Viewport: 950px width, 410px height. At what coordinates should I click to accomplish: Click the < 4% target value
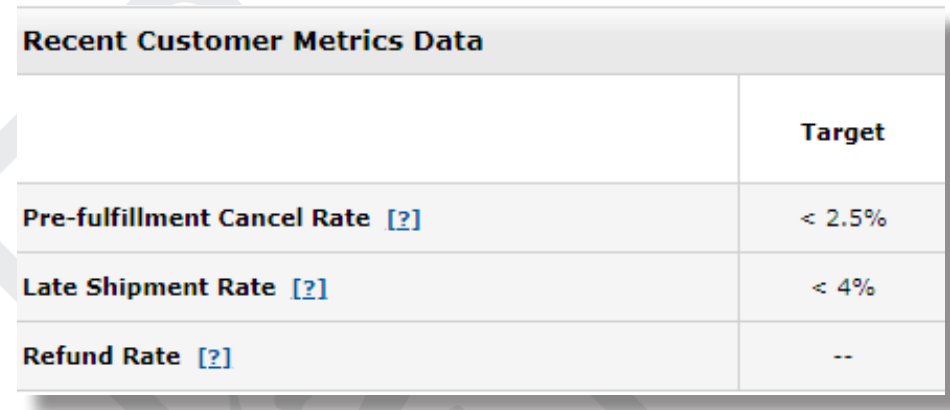click(843, 287)
